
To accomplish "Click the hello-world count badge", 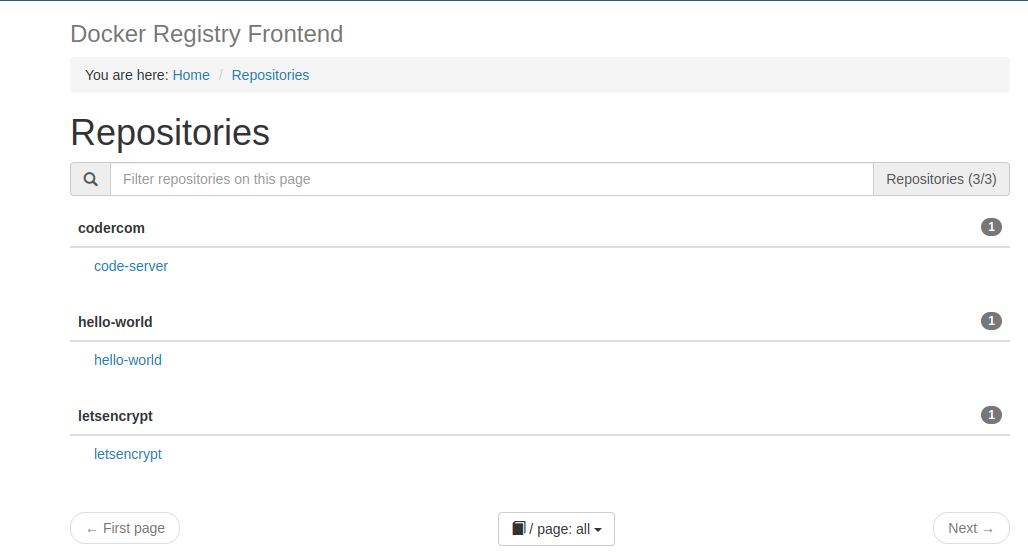I will [x=991, y=321].
